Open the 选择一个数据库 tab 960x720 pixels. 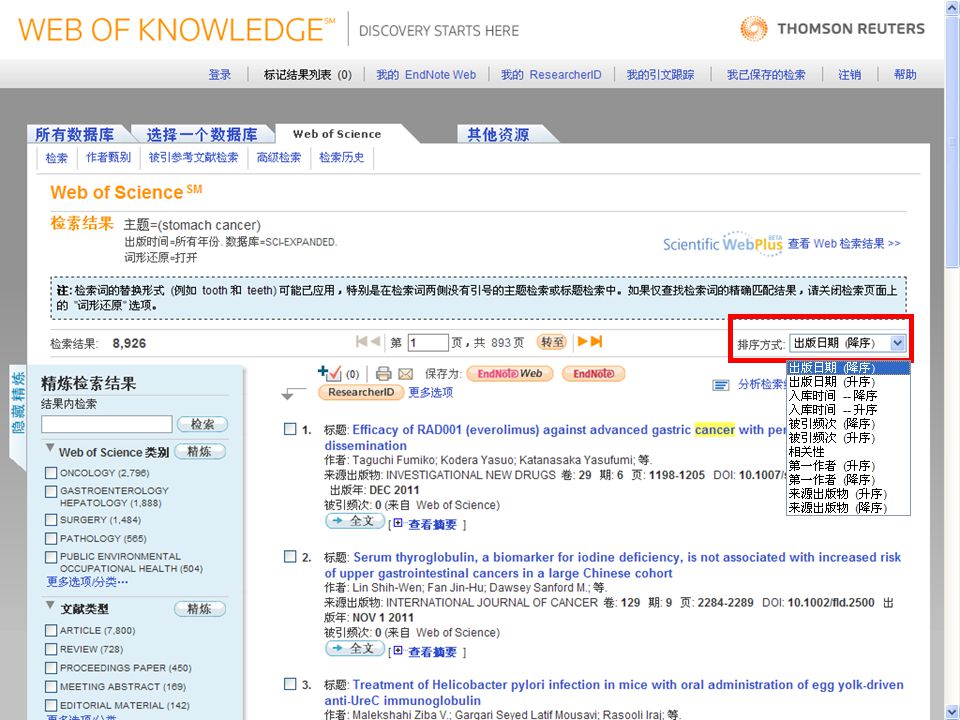coord(201,134)
